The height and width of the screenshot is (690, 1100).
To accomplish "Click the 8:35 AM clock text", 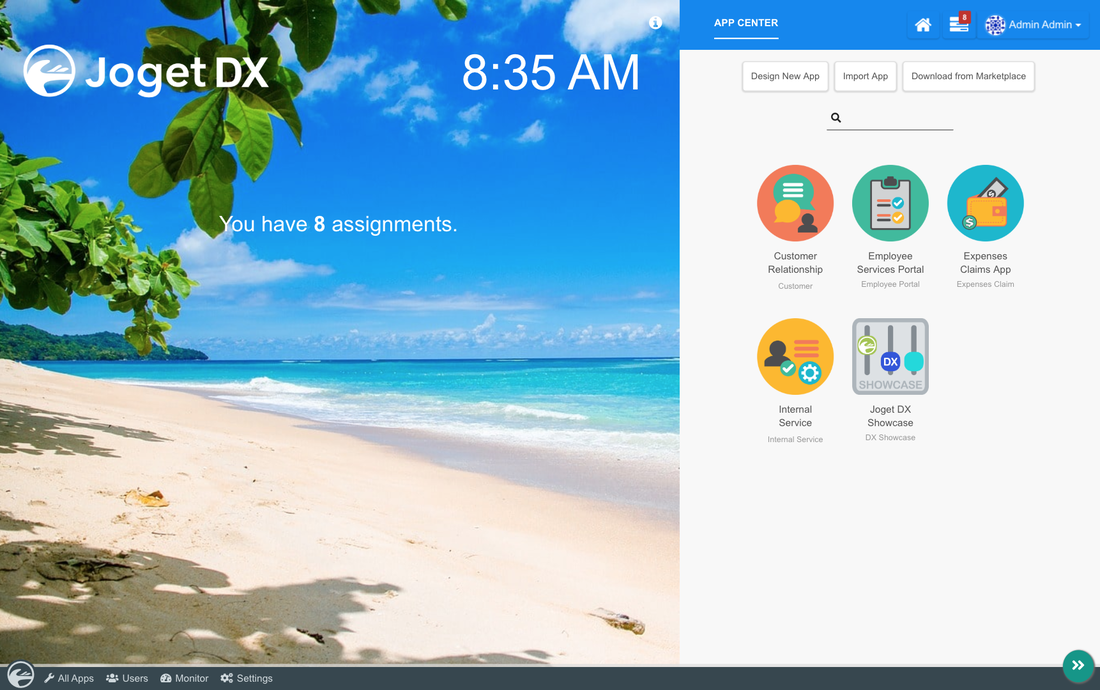I will click(551, 73).
